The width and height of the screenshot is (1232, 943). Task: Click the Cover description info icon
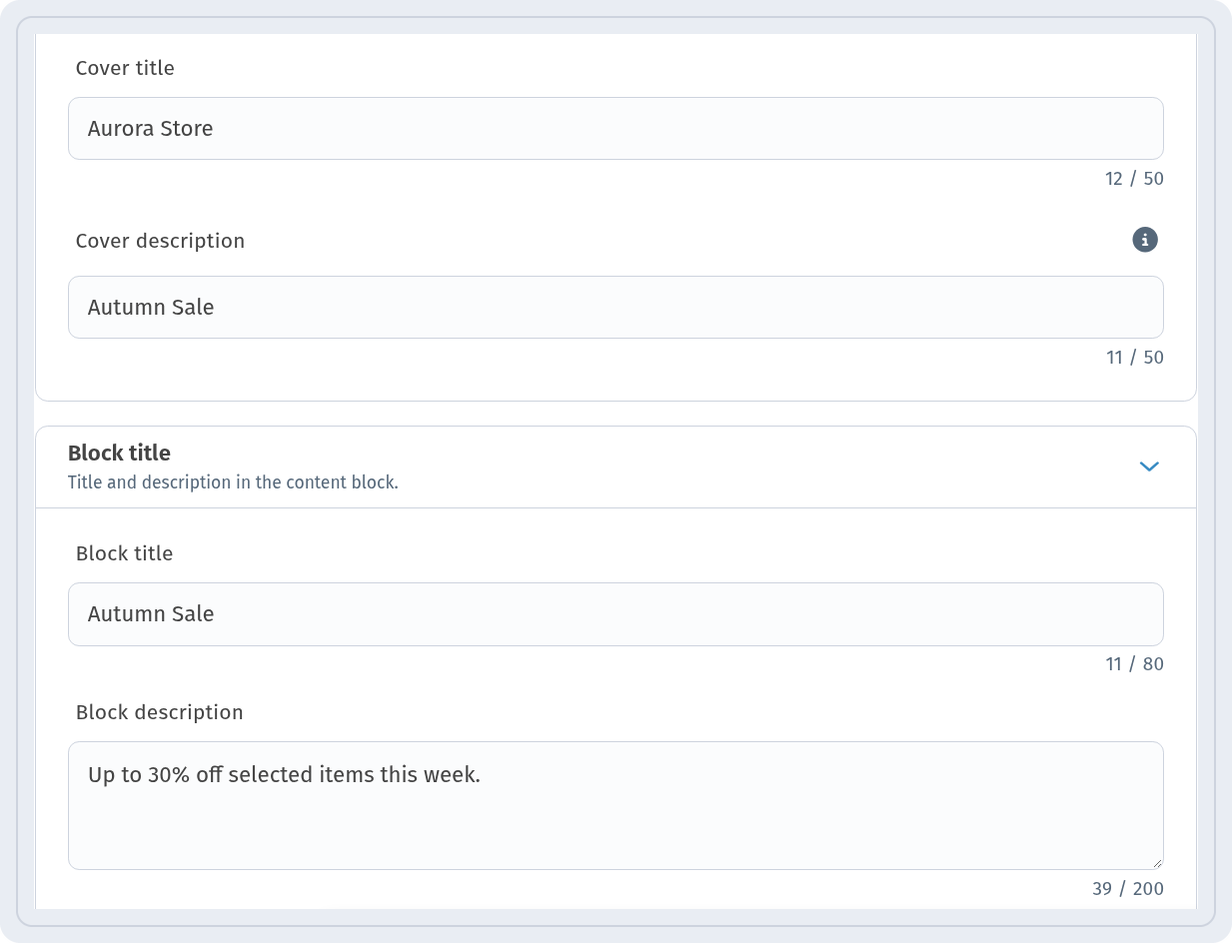1145,240
